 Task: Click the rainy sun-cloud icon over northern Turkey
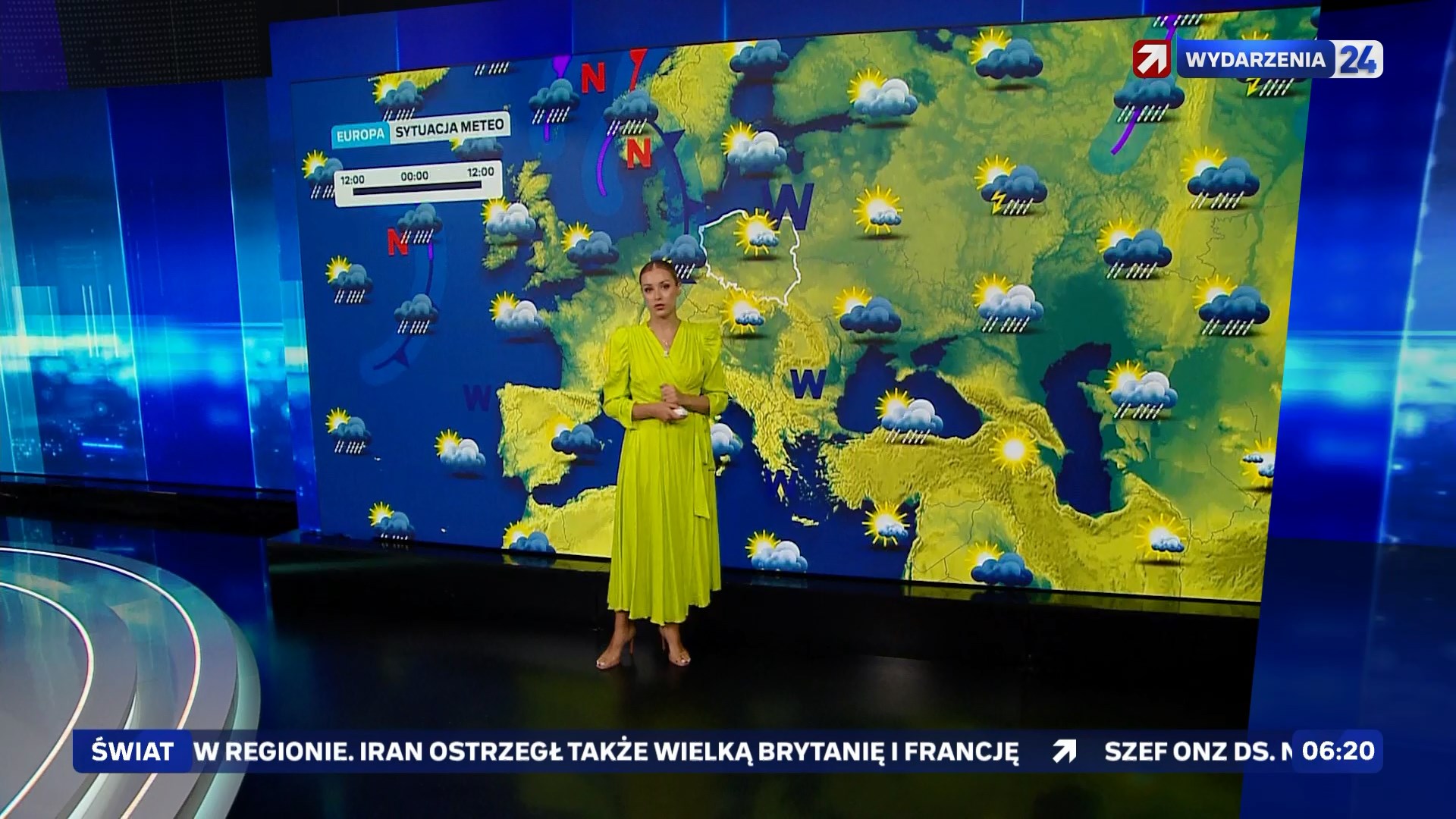[x=909, y=418]
